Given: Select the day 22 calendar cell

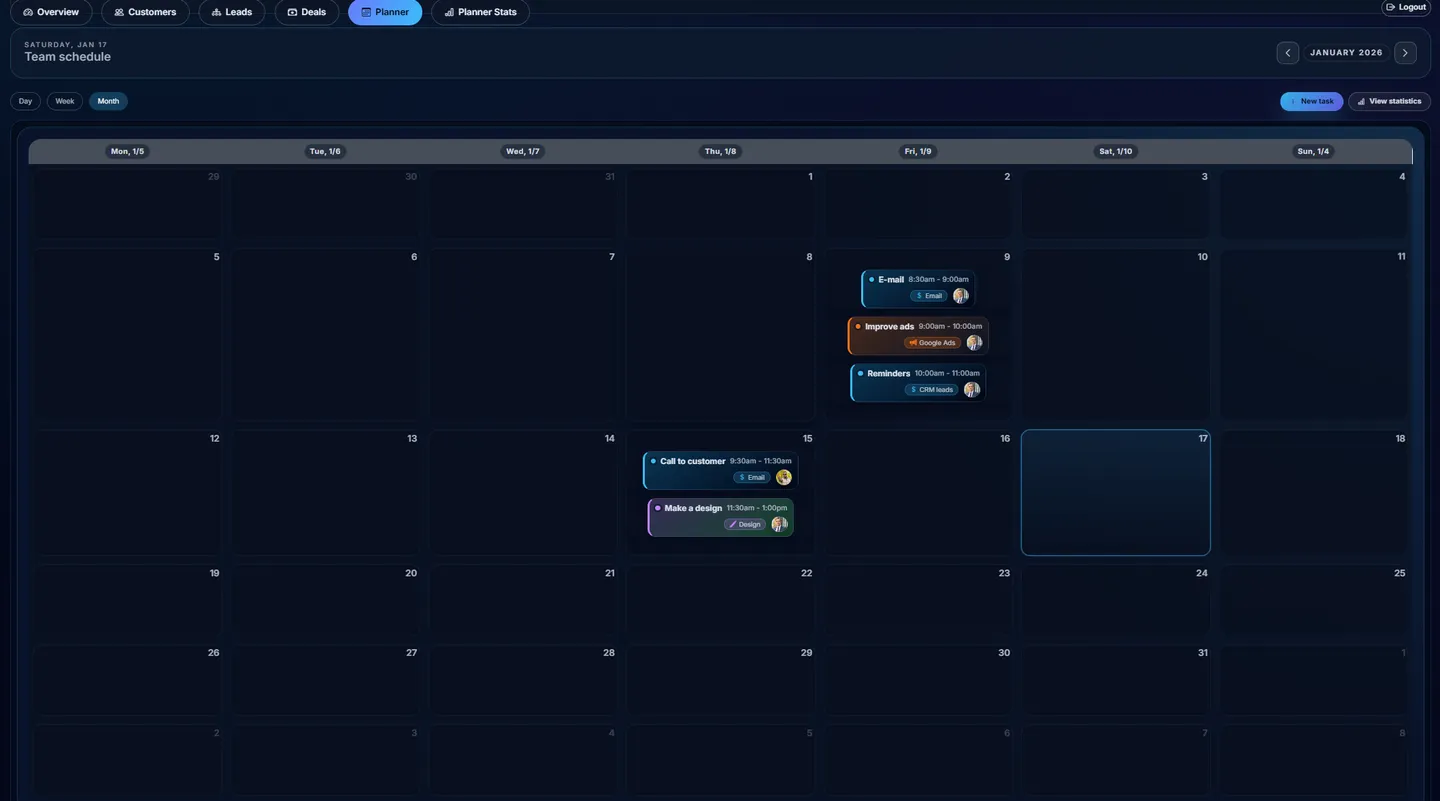Looking at the screenshot, I should click(720, 601).
